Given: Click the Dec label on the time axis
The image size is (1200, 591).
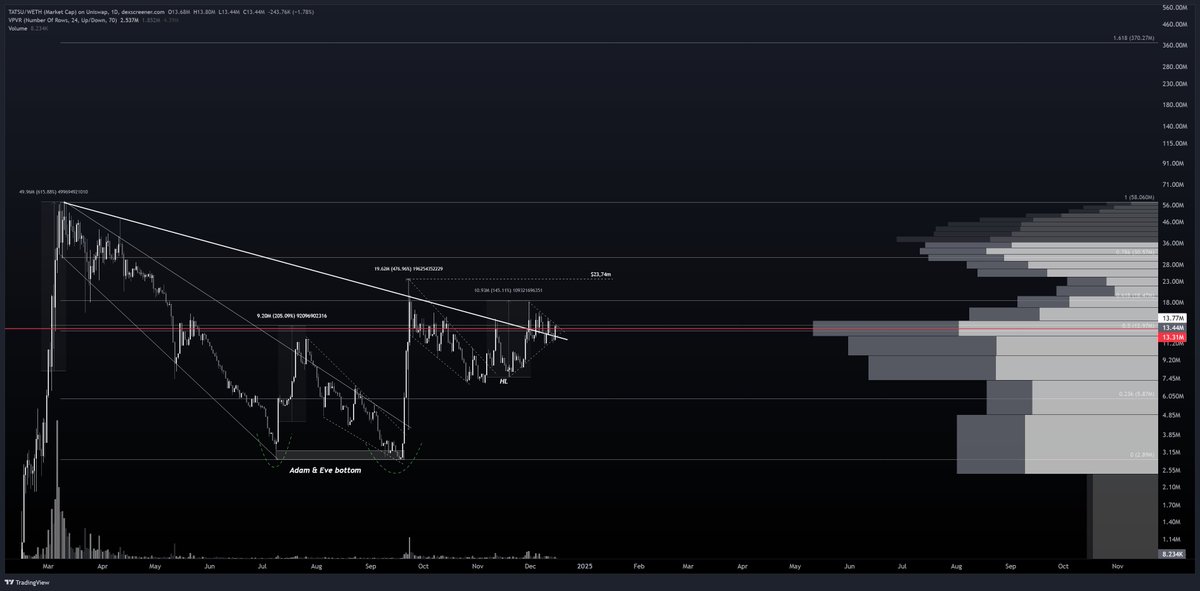Looking at the screenshot, I should pyautogui.click(x=530, y=566).
